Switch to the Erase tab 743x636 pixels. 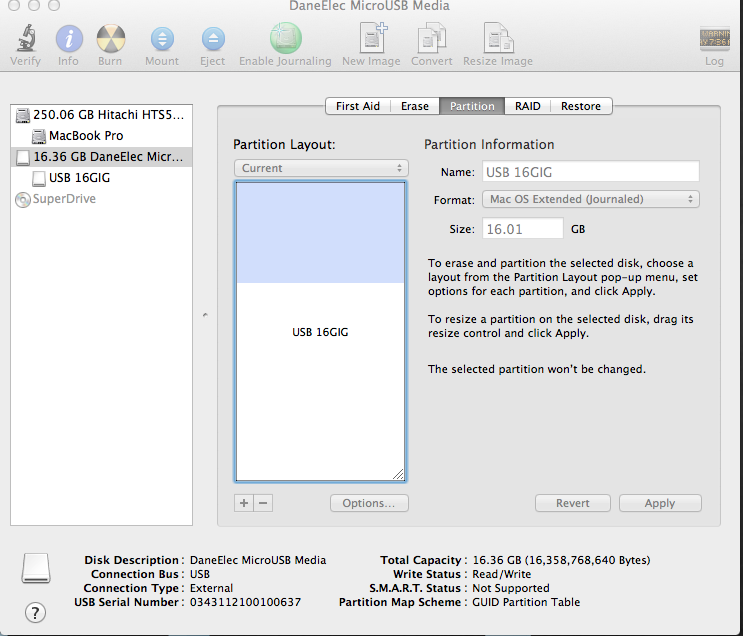pos(415,106)
